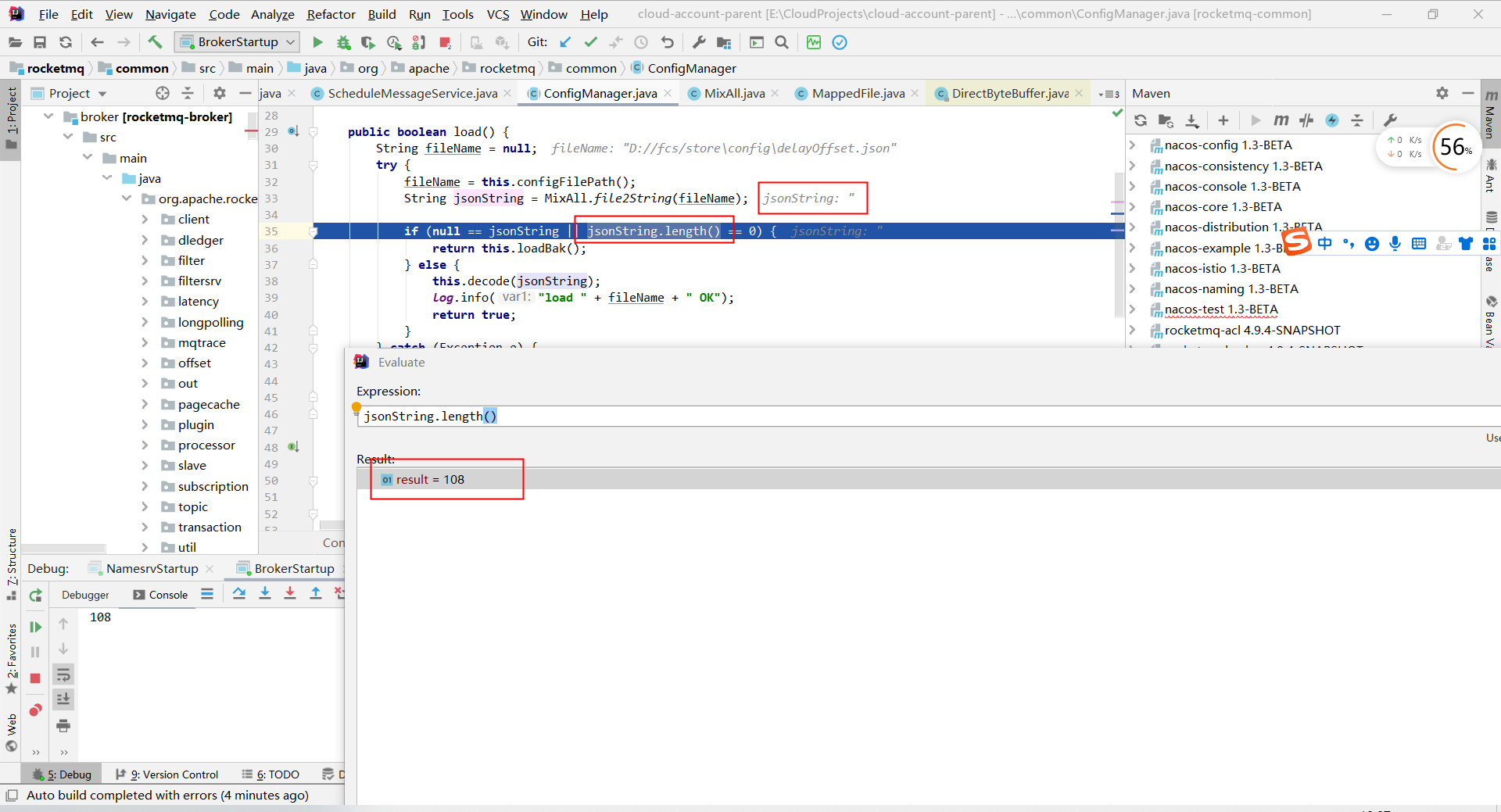Expand rocketmq-acl 4.9.4-SNAPSHOT Maven node
Screen dimensions: 1501x812
coord(1132,331)
